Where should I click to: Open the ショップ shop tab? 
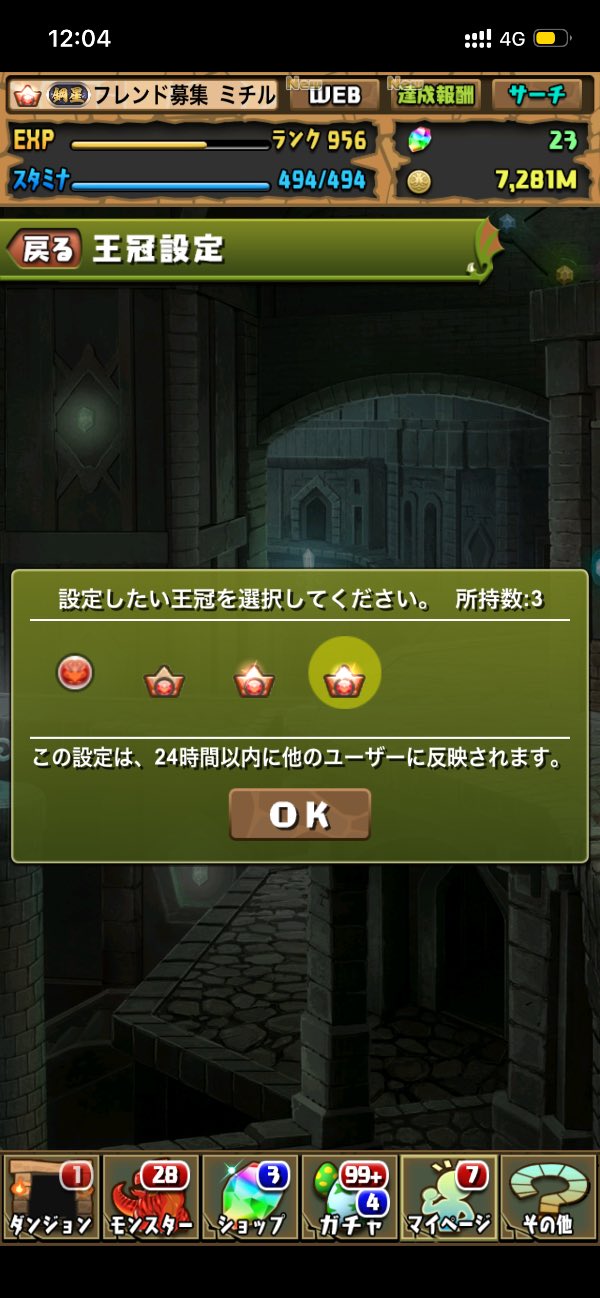tap(250, 1198)
